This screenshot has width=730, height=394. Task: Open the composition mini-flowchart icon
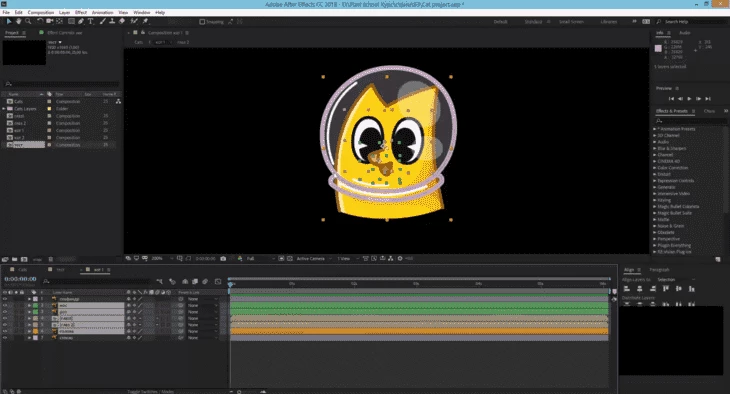point(160,281)
